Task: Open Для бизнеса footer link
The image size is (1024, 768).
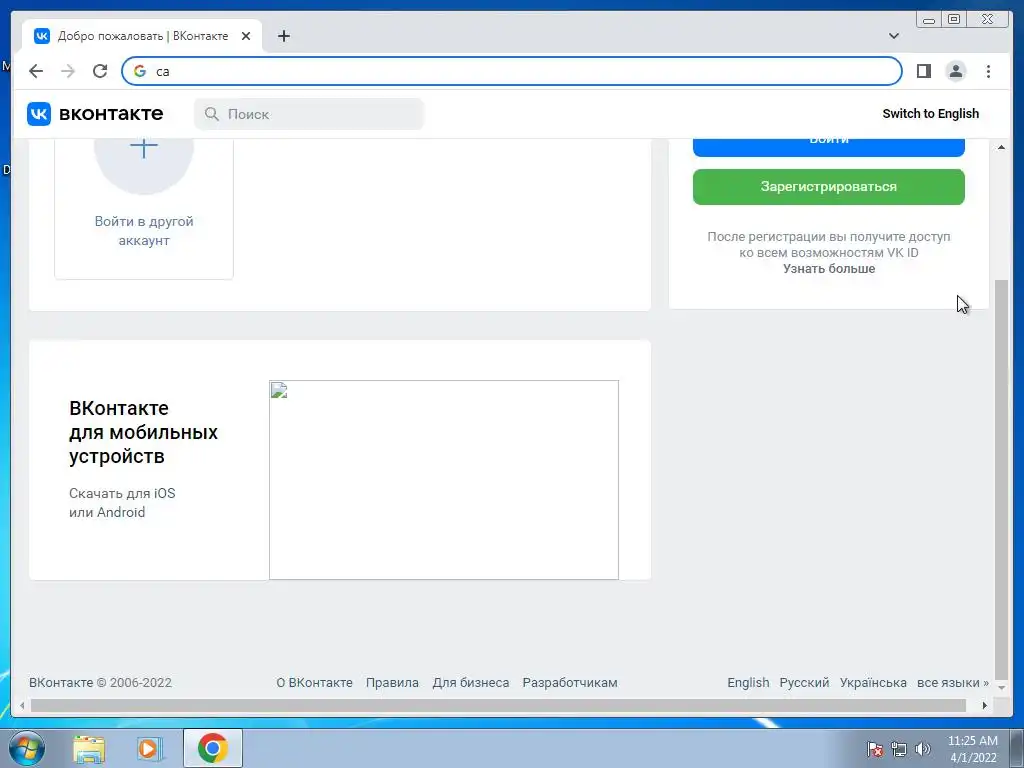Action: coord(470,682)
